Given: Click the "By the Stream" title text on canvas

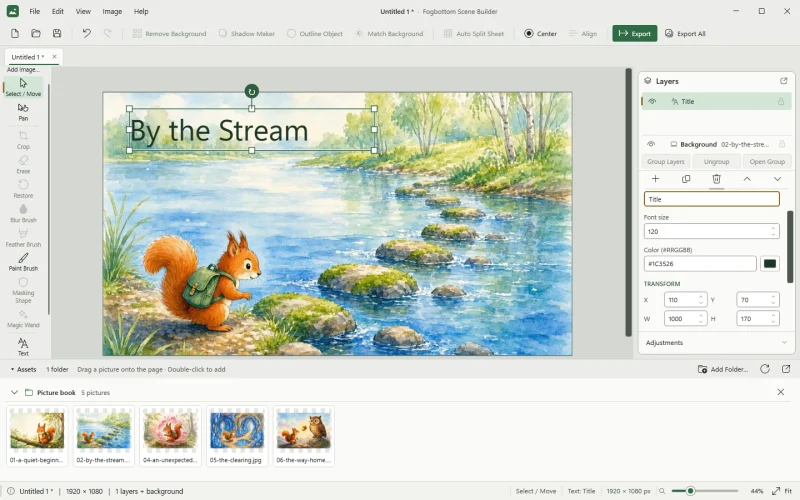Looking at the screenshot, I should tap(219, 131).
